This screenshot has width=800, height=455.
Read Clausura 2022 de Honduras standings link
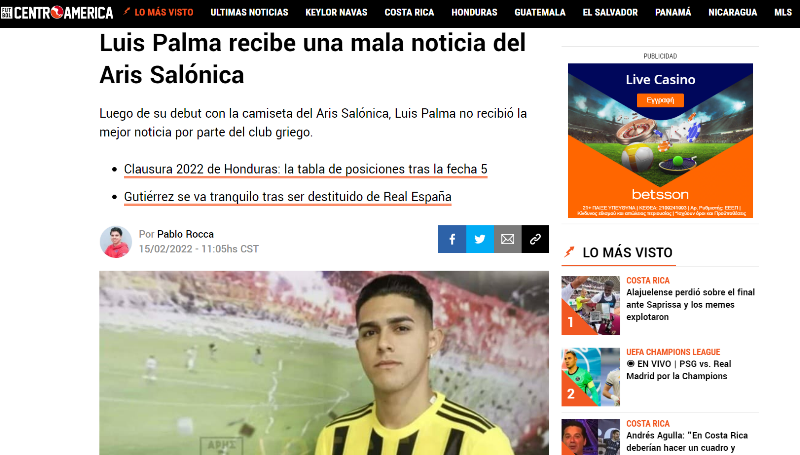(306, 169)
